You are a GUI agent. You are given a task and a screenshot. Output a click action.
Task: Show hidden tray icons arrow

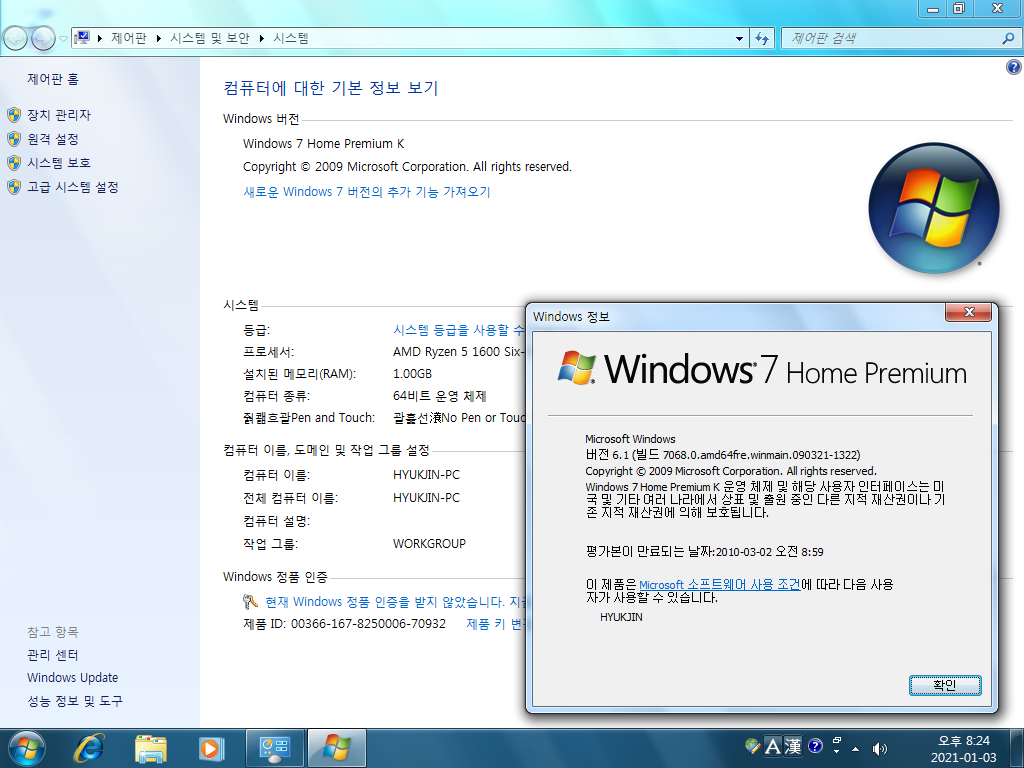[856, 748]
